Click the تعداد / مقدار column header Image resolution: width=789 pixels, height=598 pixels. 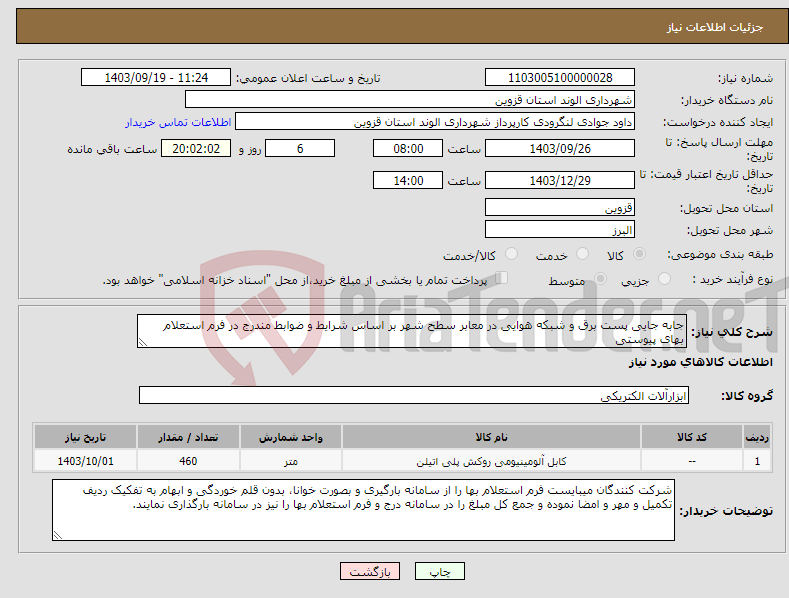click(188, 437)
